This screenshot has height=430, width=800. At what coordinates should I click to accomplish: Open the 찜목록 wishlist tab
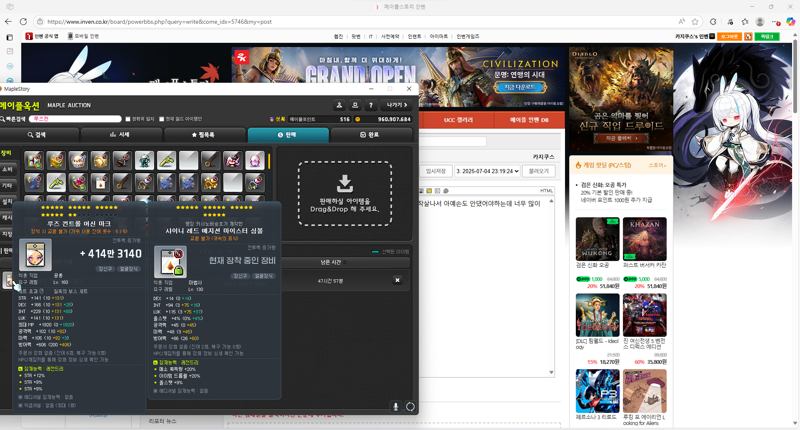(x=204, y=135)
